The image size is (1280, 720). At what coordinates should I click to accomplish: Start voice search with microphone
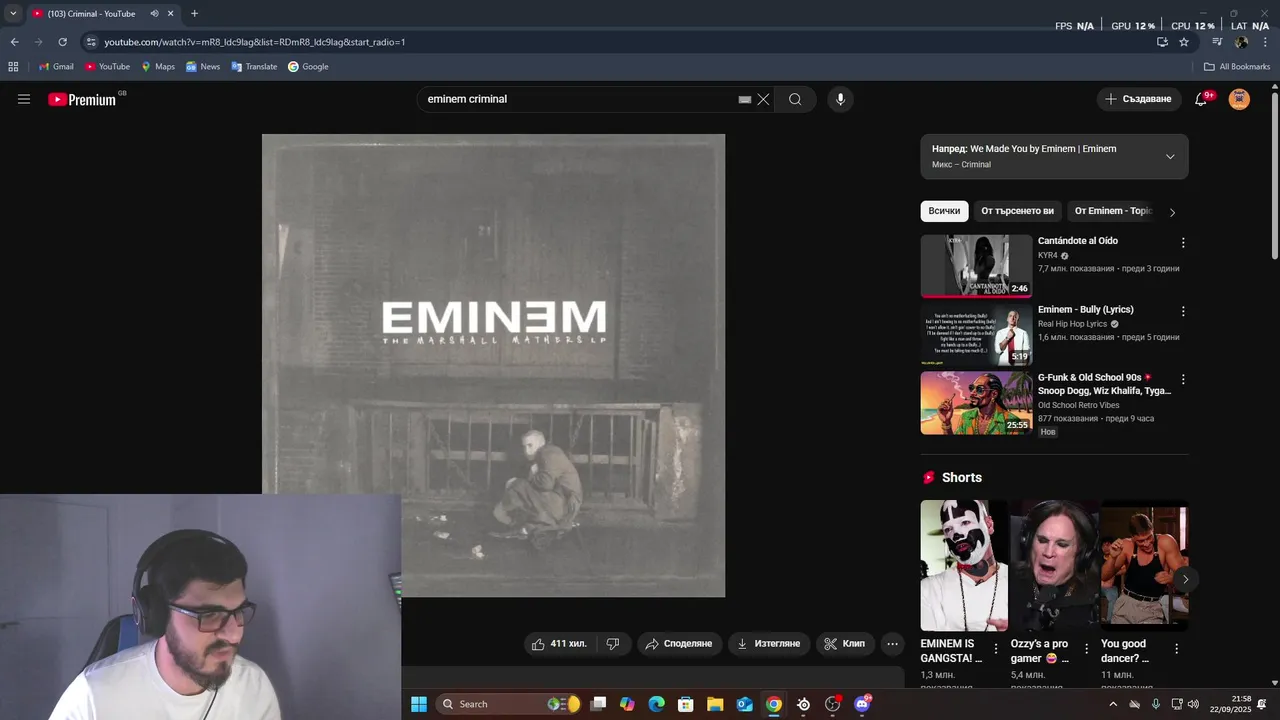tap(840, 99)
